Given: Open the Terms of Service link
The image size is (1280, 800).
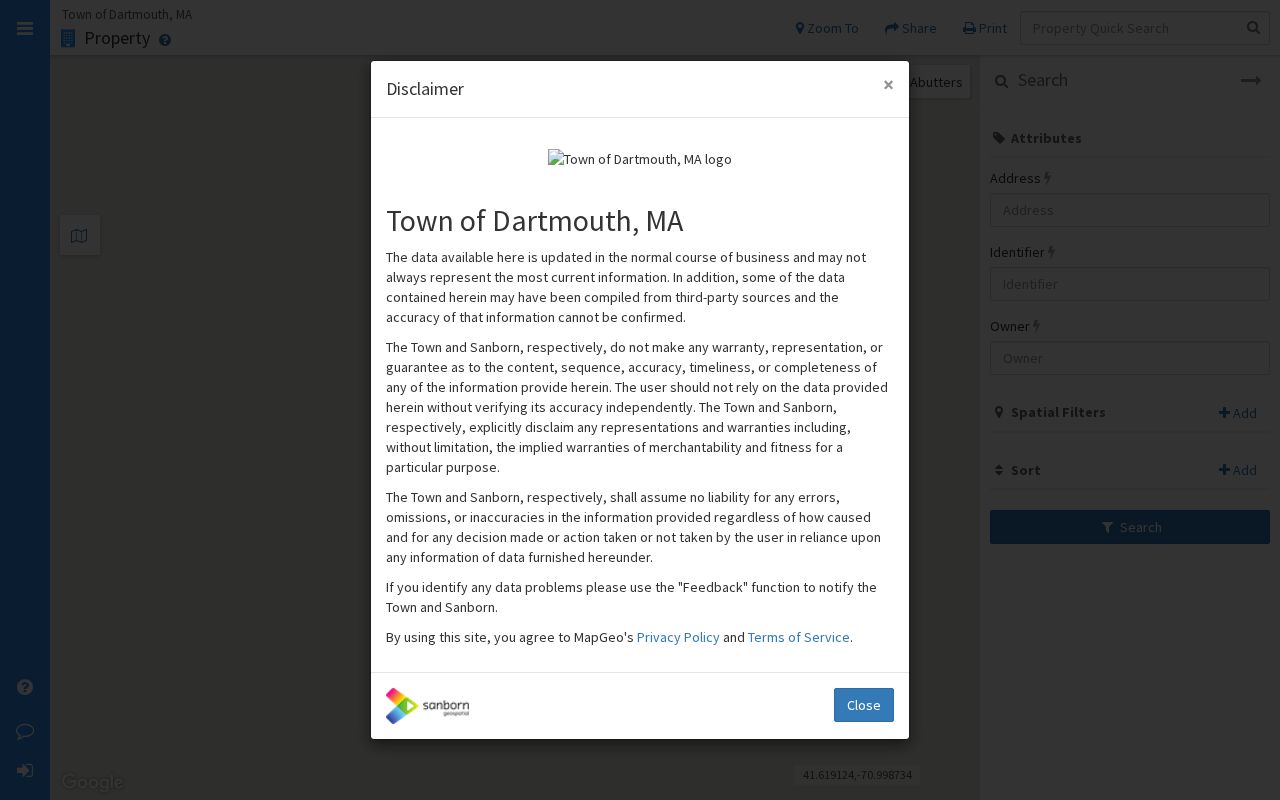Looking at the screenshot, I should (798, 637).
